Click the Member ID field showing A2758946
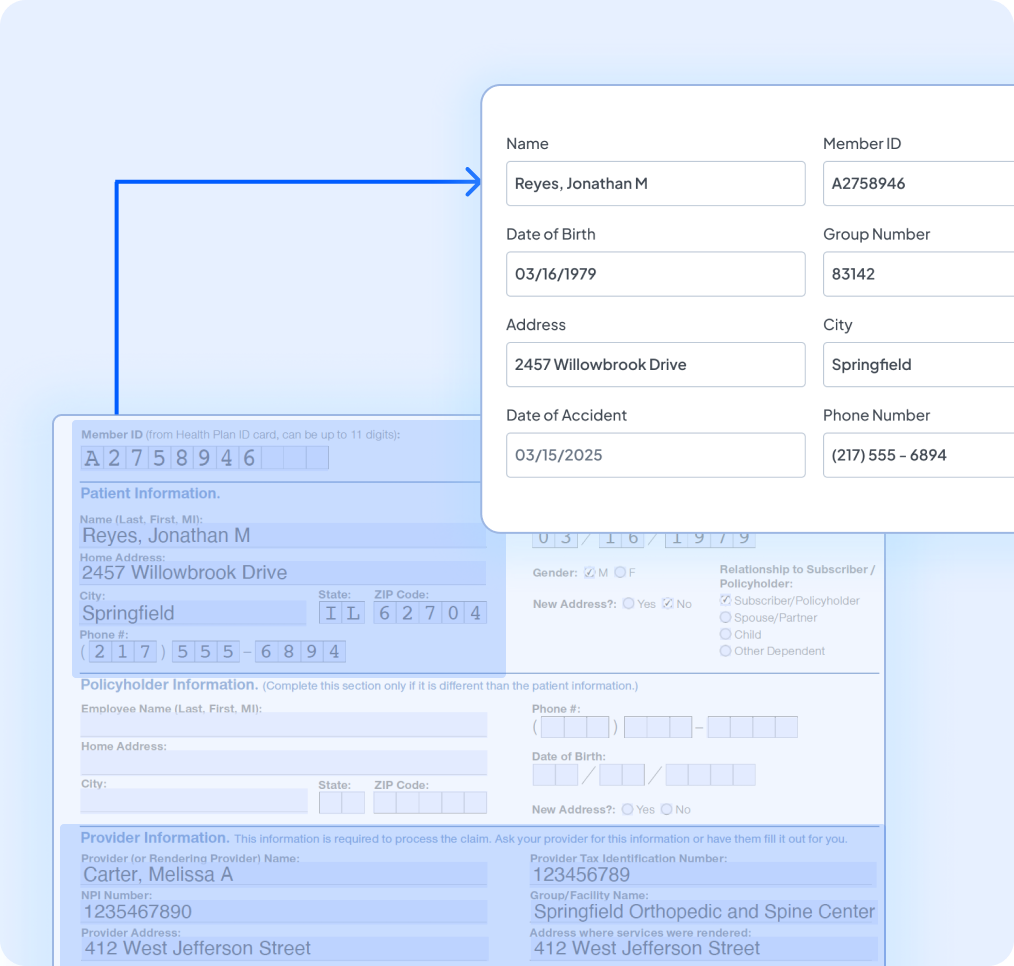This screenshot has width=1014, height=966. click(918, 184)
